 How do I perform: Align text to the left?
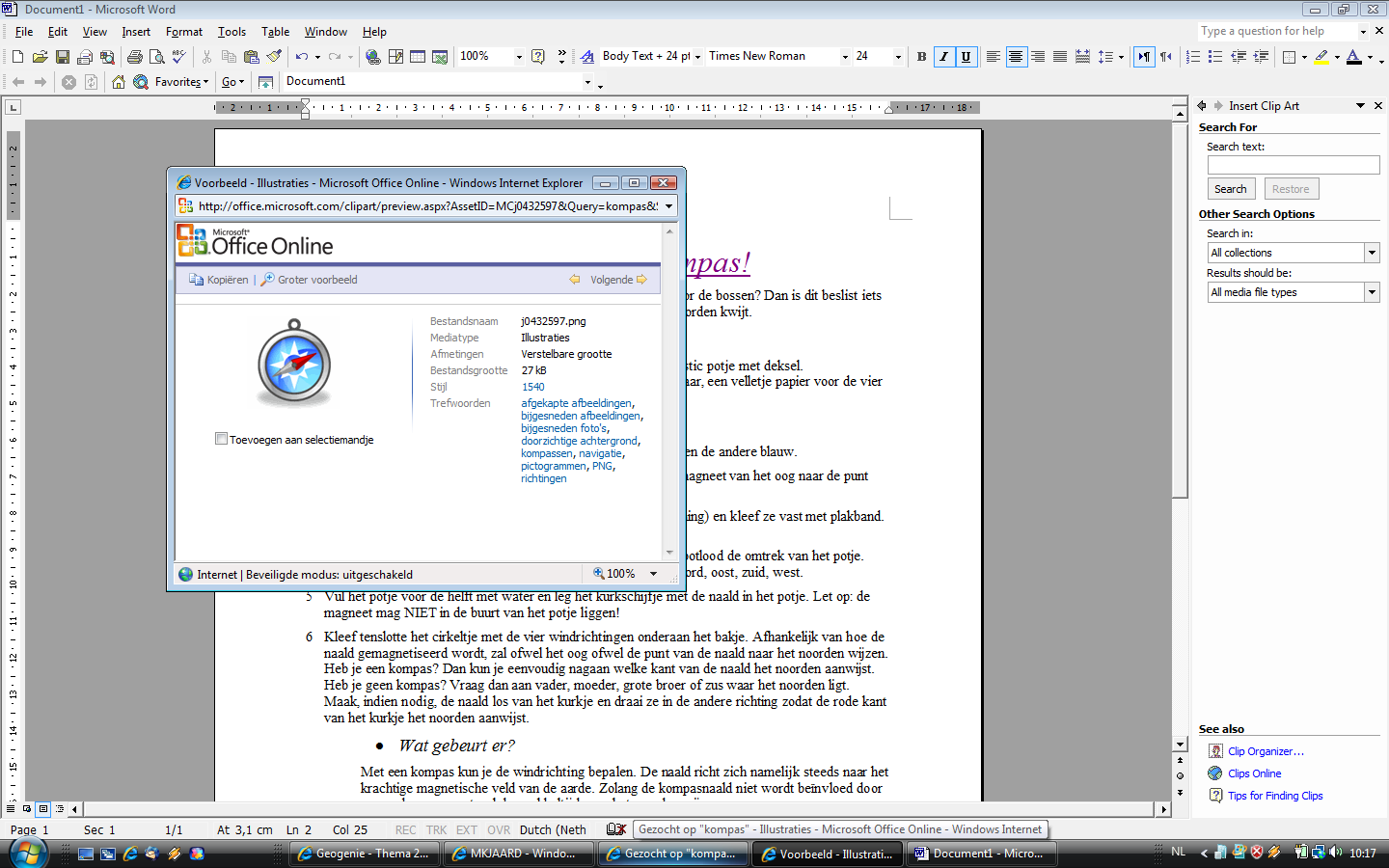point(993,57)
